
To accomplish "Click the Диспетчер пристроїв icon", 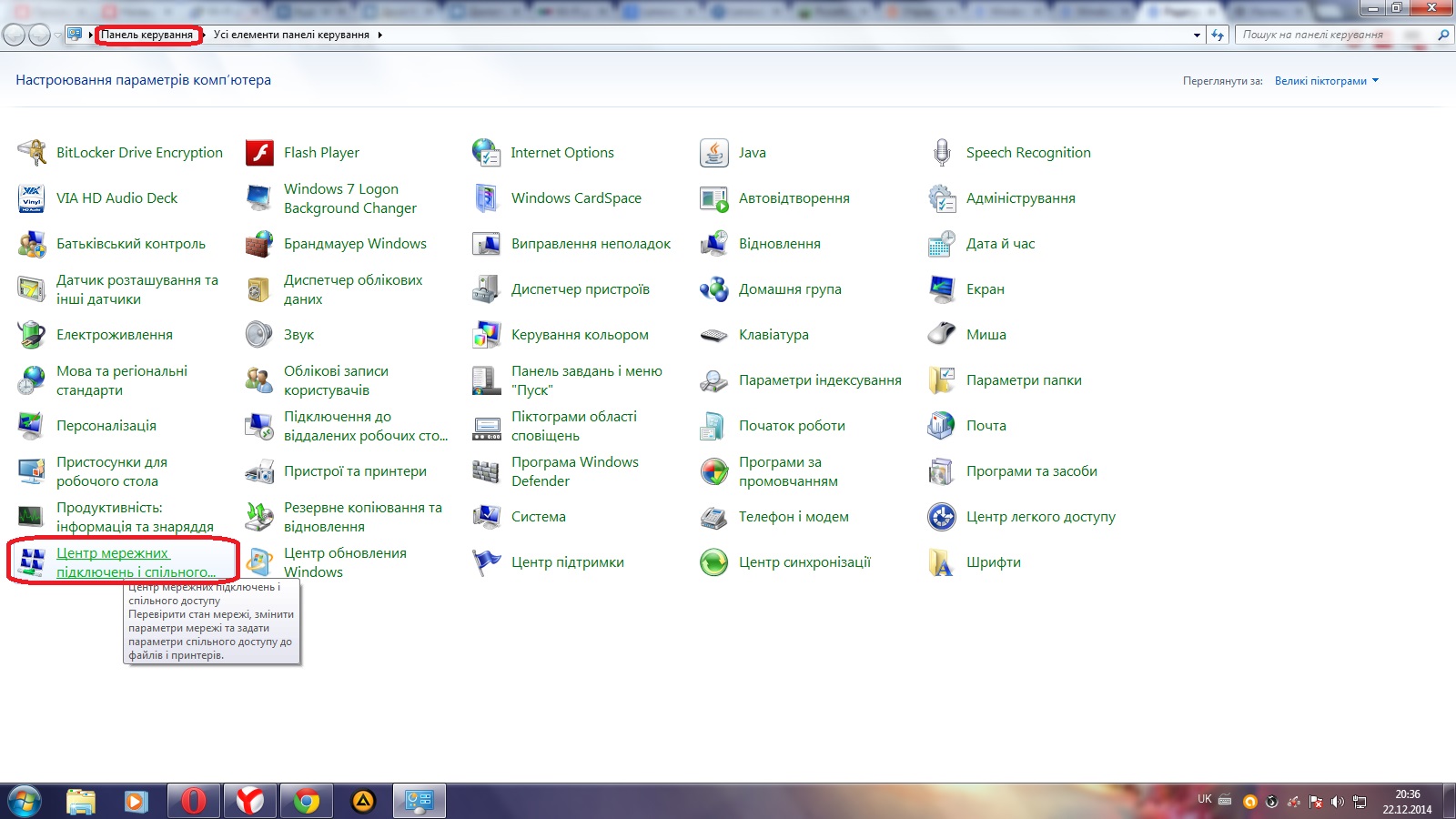I will (x=486, y=289).
